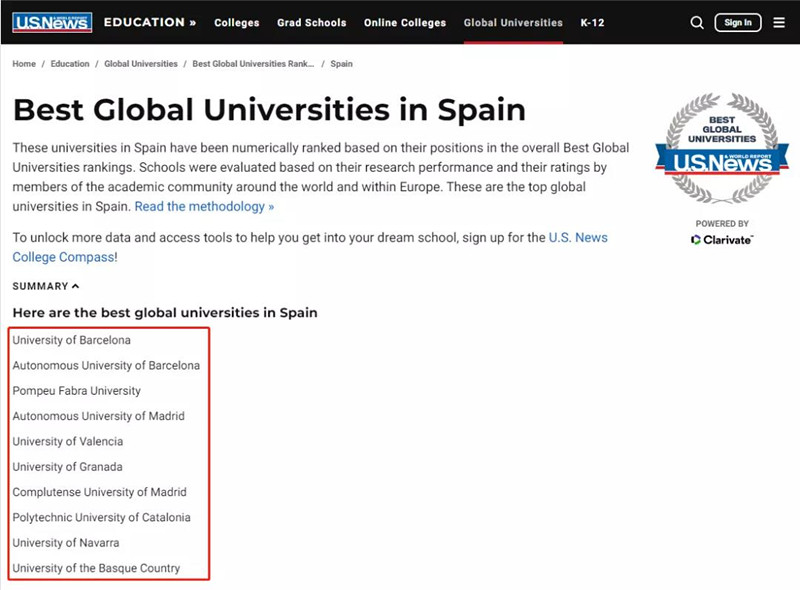
Task: Open University of Barcelona from the list
Action: coord(72,340)
